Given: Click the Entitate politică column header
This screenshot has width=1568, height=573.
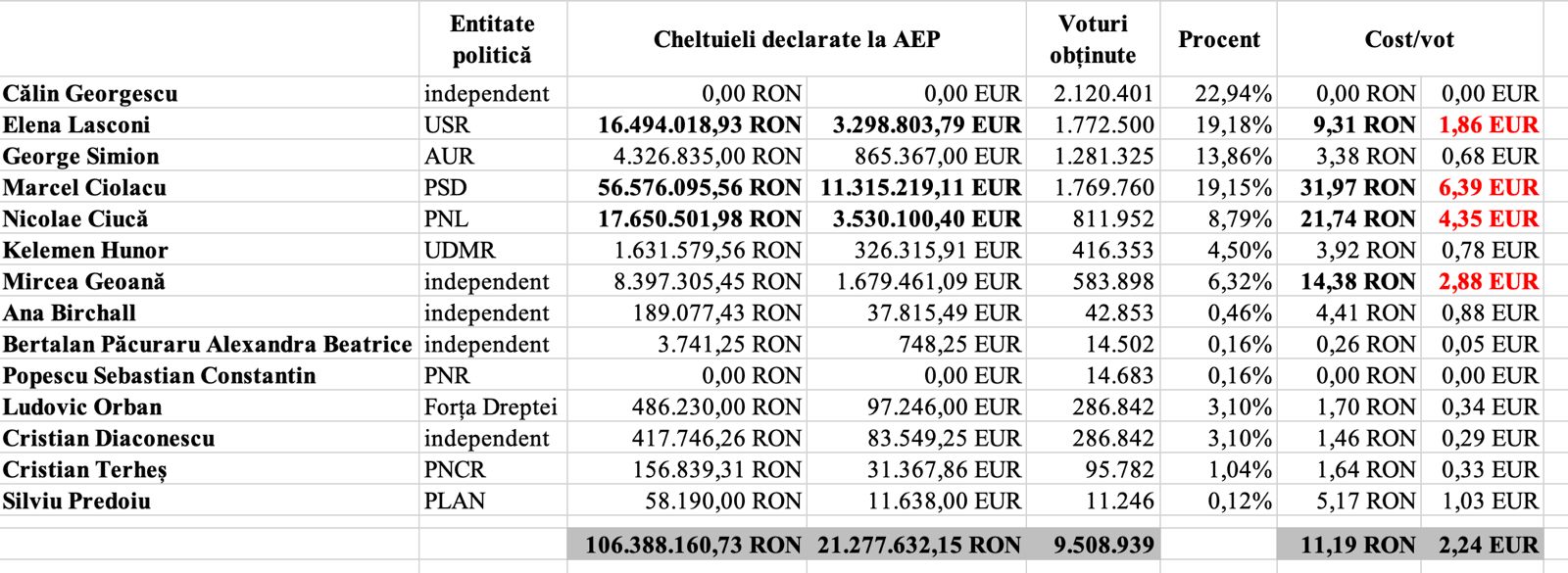Looking at the screenshot, I should pyautogui.click(x=492, y=39).
